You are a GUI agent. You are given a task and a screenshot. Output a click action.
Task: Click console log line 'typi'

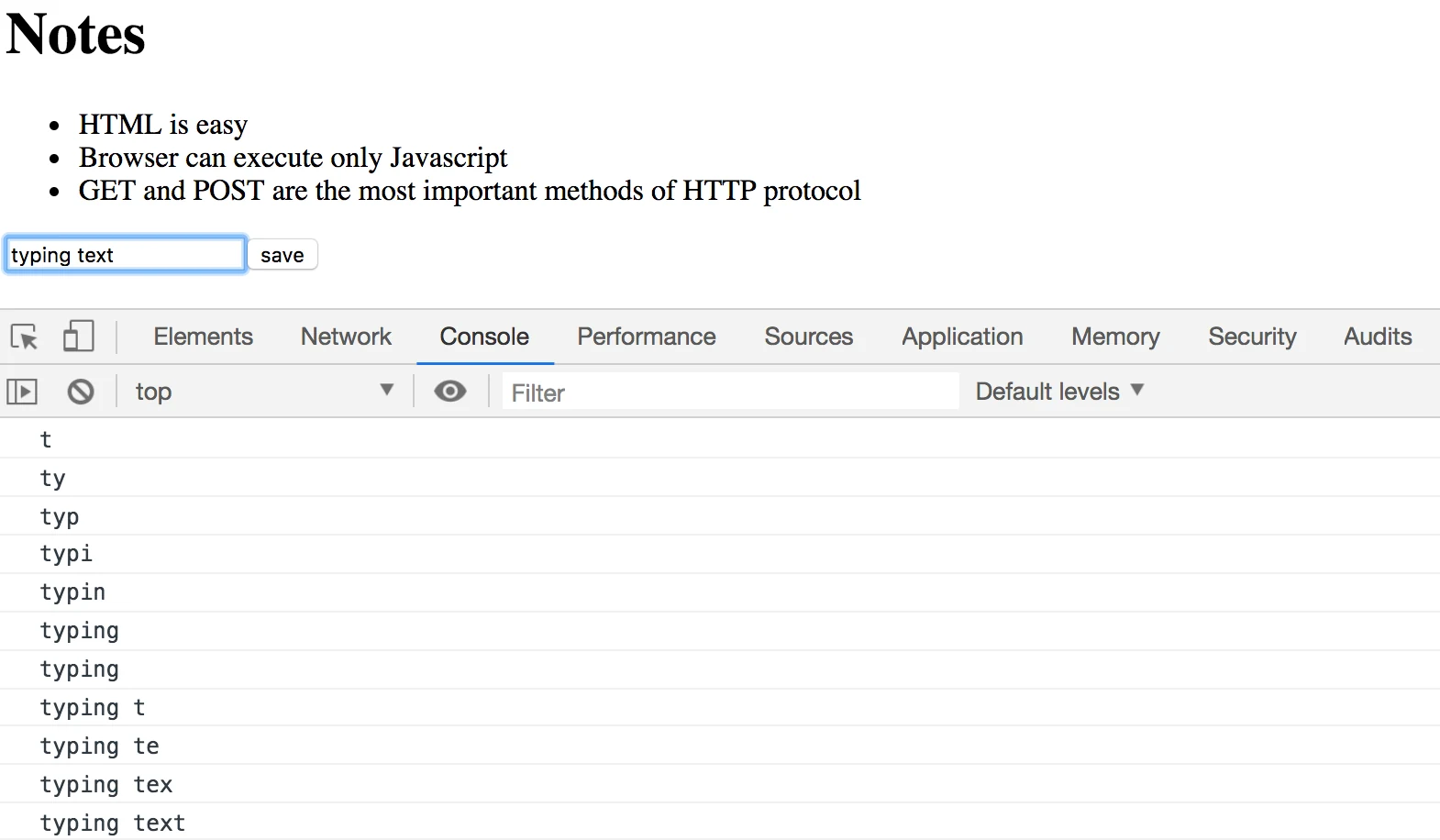(720, 554)
